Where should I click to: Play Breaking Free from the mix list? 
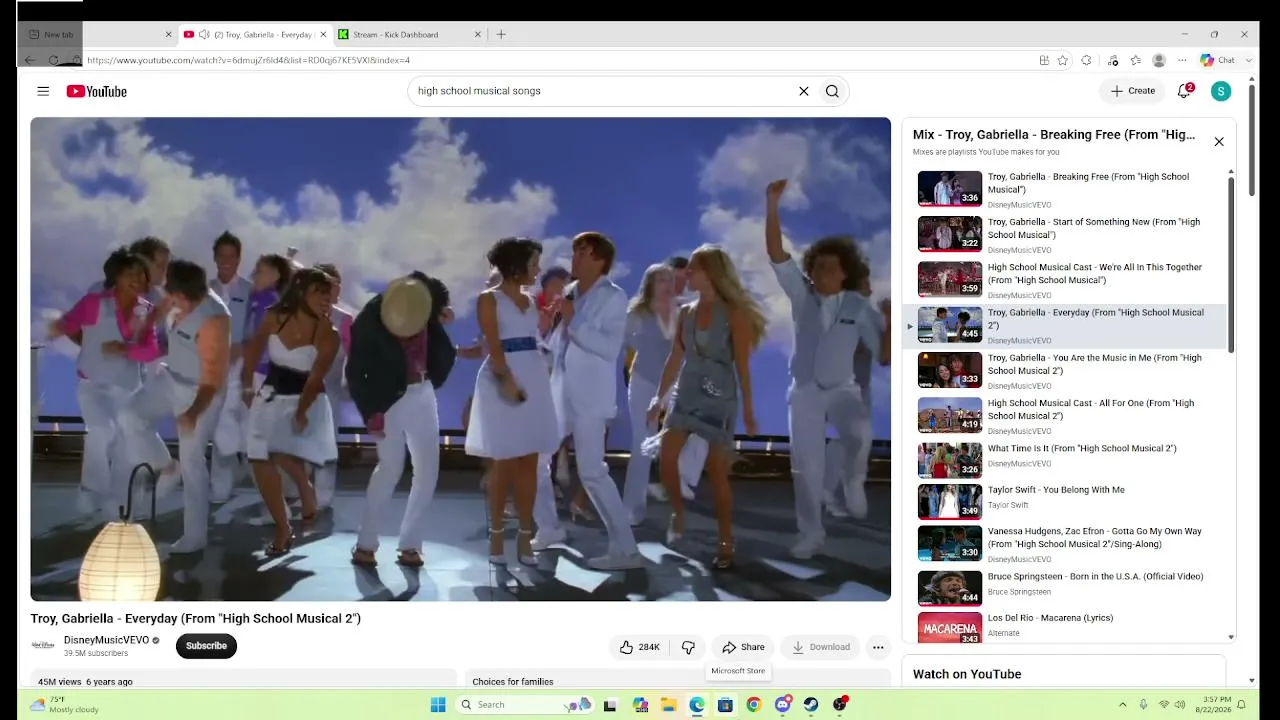click(1066, 190)
